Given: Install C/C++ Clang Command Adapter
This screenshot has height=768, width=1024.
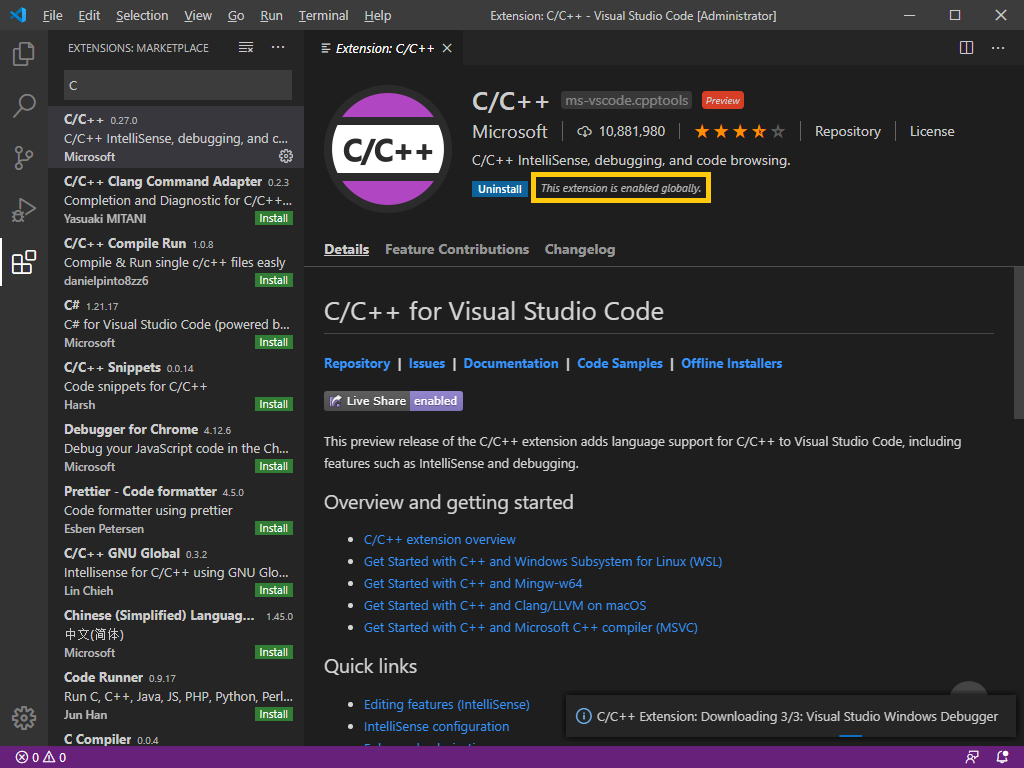Looking at the screenshot, I should pos(274,218).
